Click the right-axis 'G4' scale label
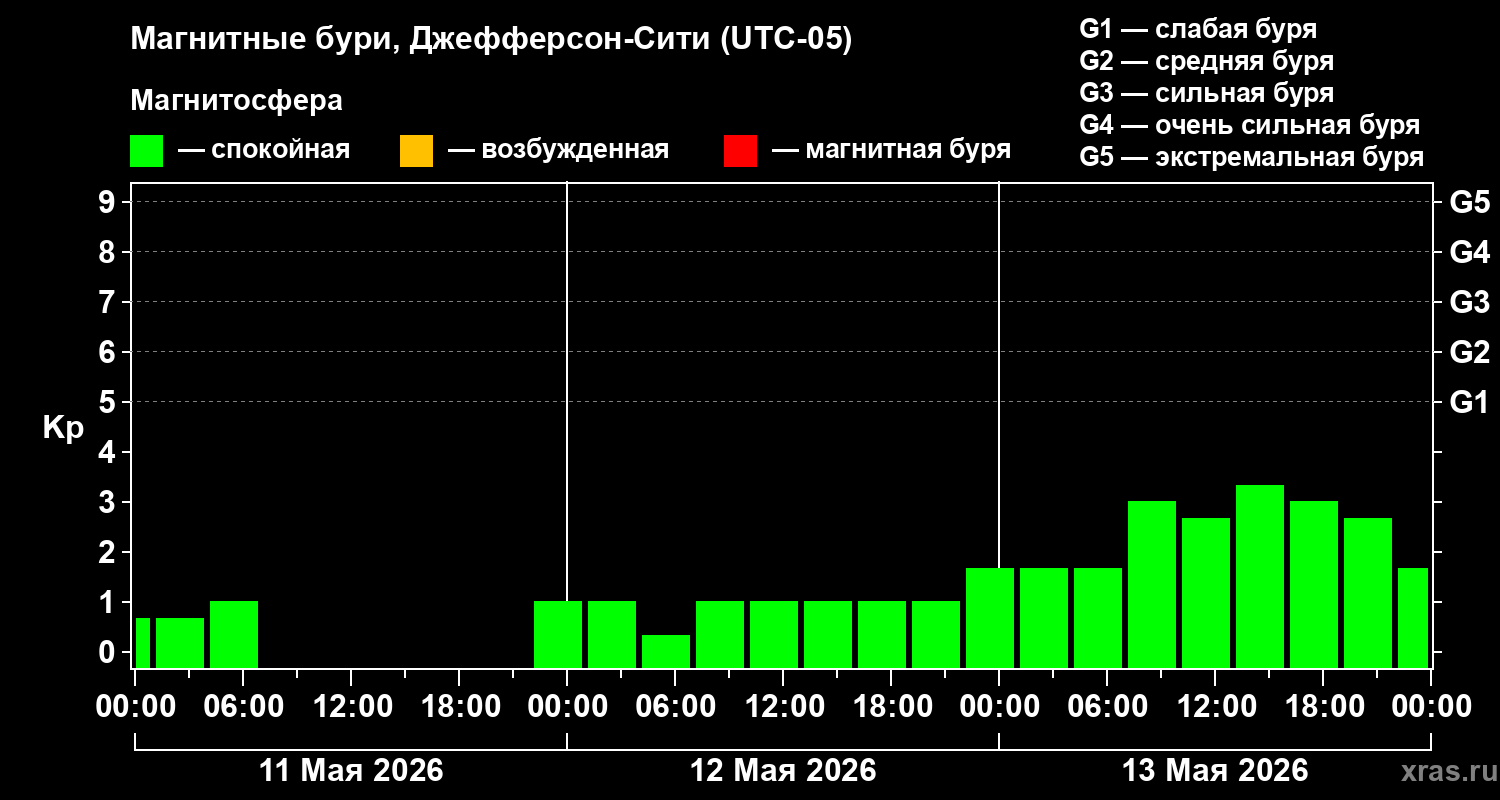 (x=1469, y=253)
